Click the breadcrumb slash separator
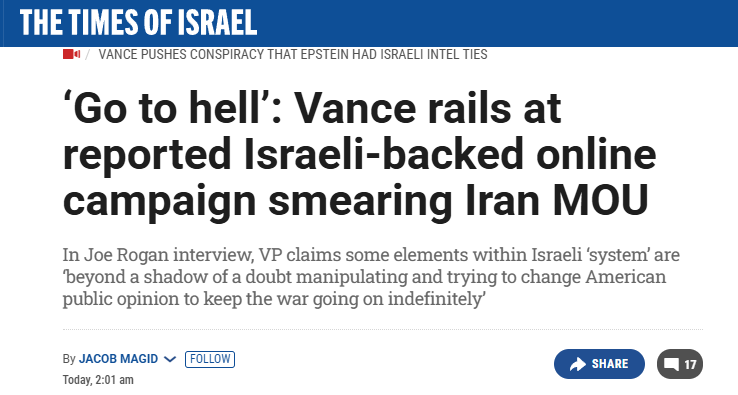Image resolution: width=738 pixels, height=395 pixels. 88,55
